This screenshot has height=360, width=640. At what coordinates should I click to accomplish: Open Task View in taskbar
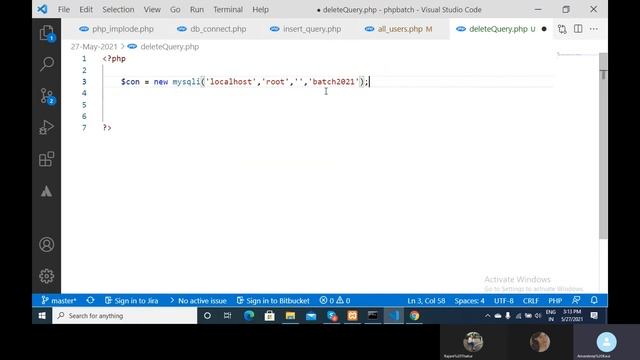point(228,316)
